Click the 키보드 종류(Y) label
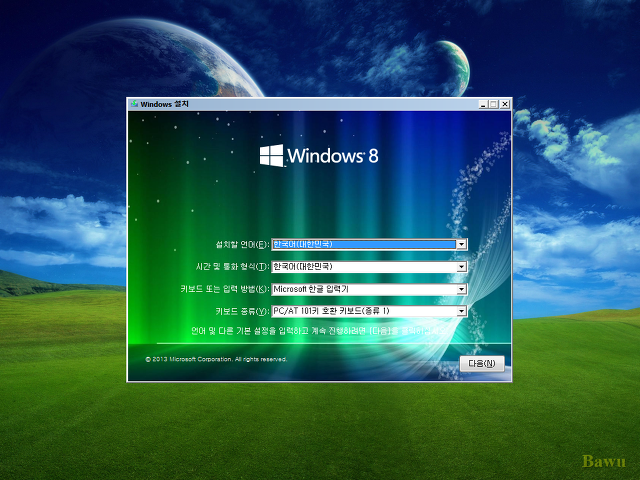This screenshot has height=480, width=640. (x=242, y=311)
